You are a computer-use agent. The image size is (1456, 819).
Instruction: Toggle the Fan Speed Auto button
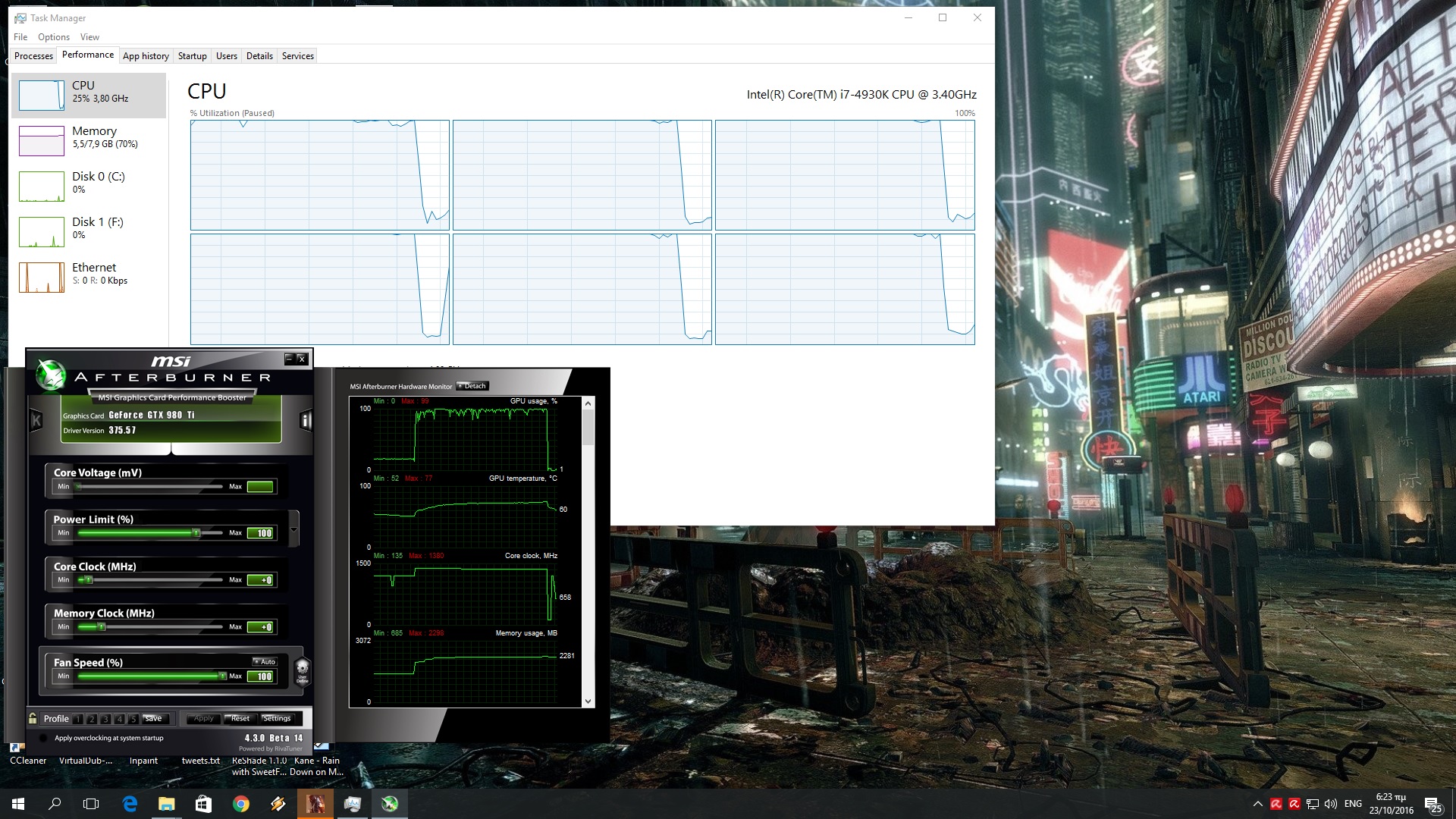click(265, 662)
